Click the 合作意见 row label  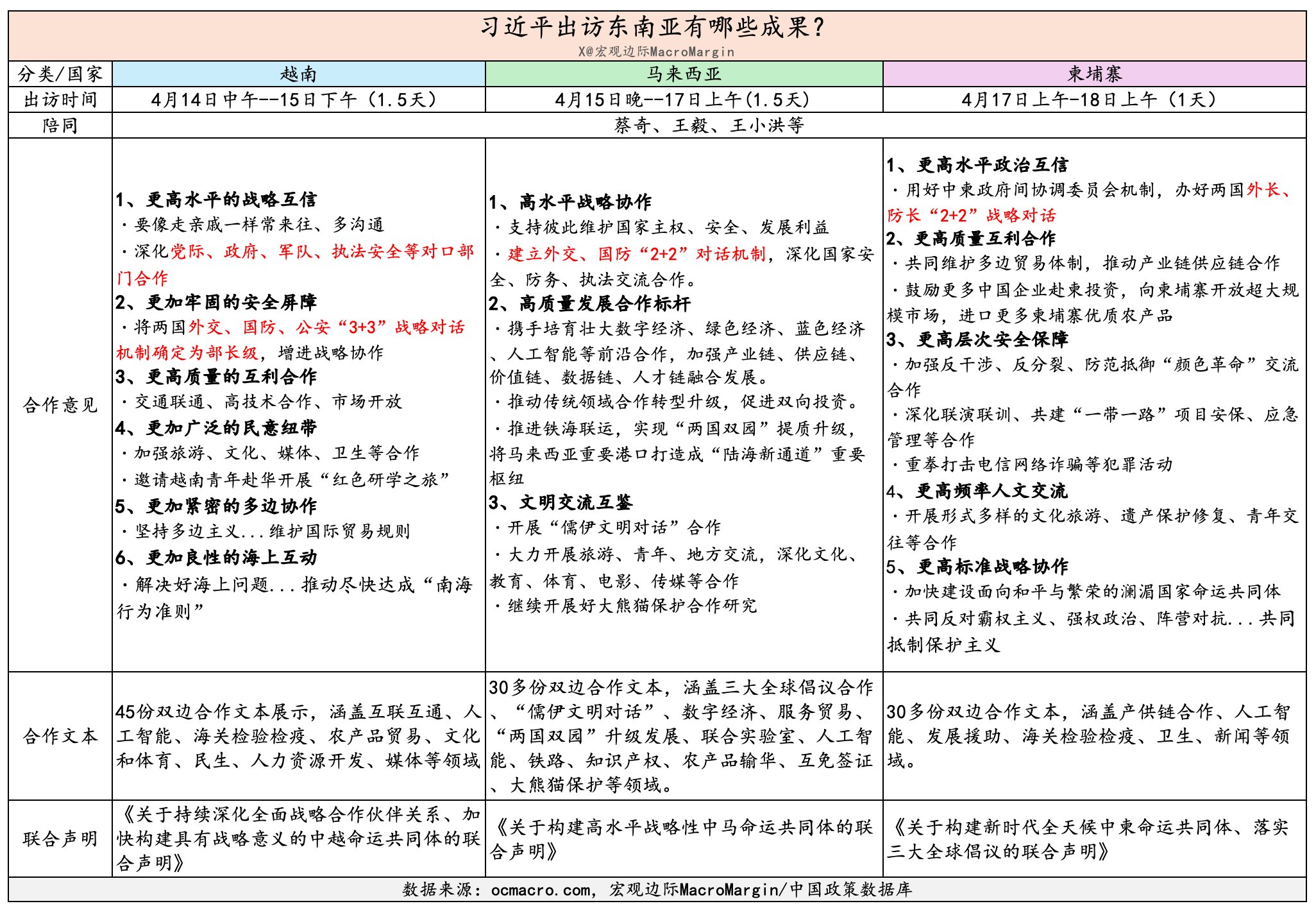[x=60, y=406]
